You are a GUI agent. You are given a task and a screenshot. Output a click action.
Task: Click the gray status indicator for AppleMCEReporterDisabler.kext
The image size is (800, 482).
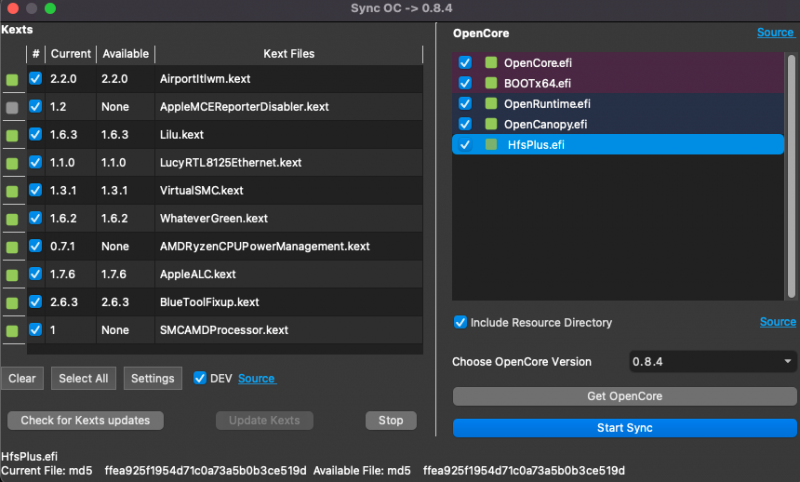pos(12,107)
